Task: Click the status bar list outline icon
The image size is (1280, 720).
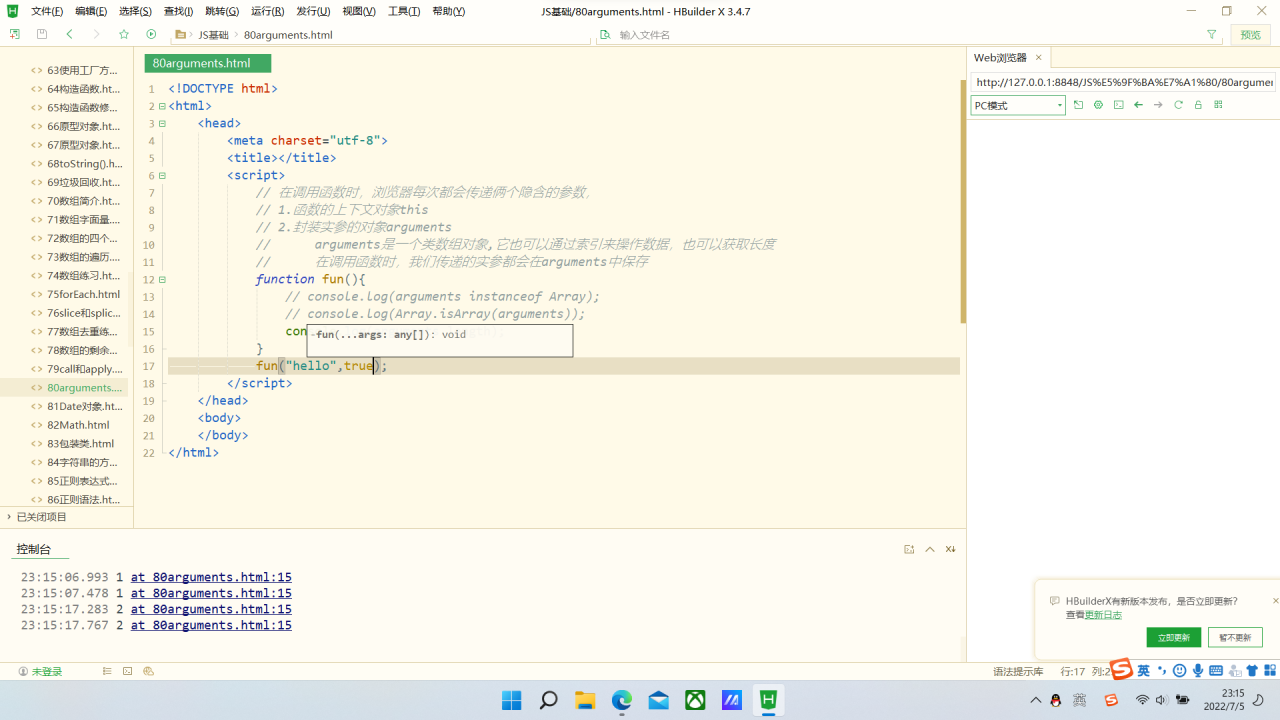Action: point(107,671)
